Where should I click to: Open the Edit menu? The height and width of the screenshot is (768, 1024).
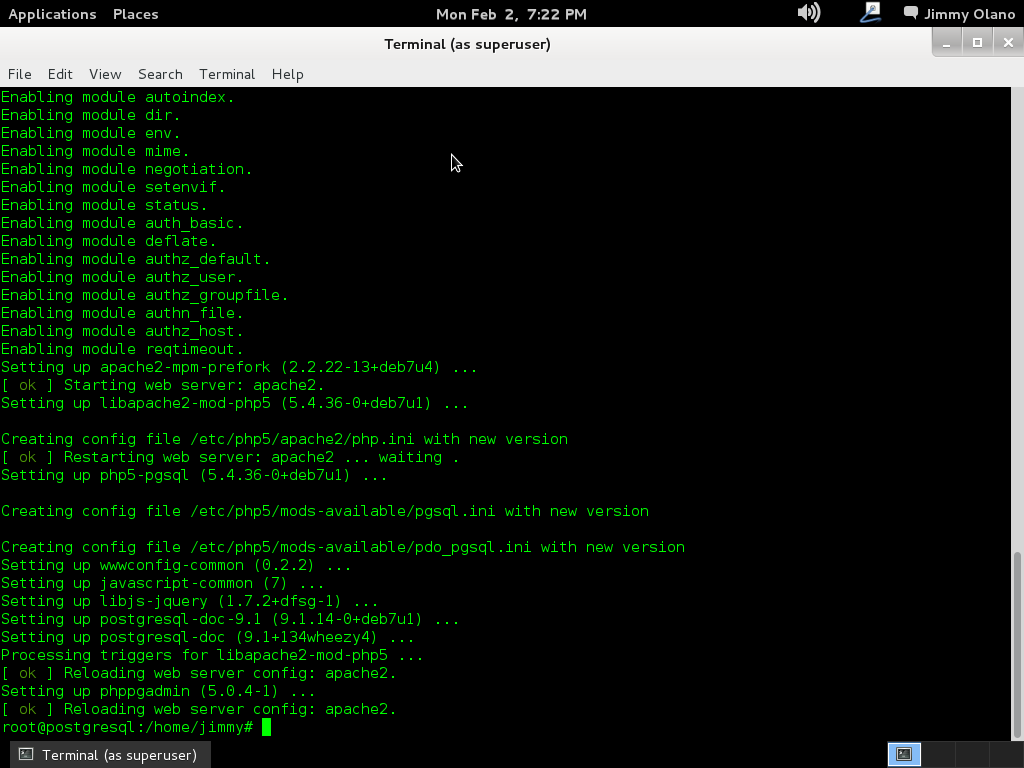[60, 74]
